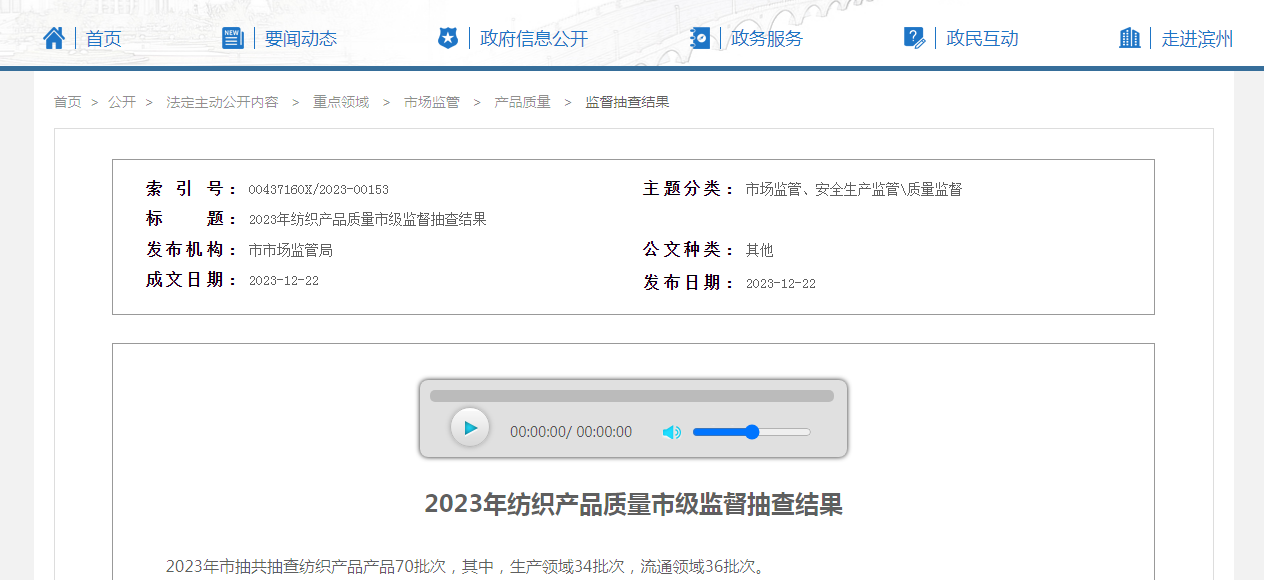
Task: Click the 成文日期 value 2023-12-22
Action: [283, 281]
